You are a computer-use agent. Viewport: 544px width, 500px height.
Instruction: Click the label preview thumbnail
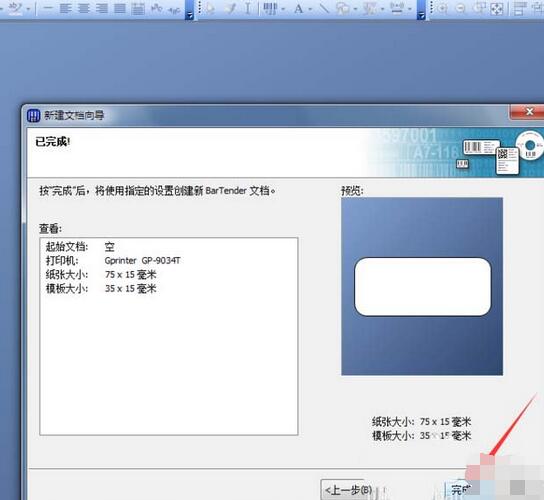[422, 287]
